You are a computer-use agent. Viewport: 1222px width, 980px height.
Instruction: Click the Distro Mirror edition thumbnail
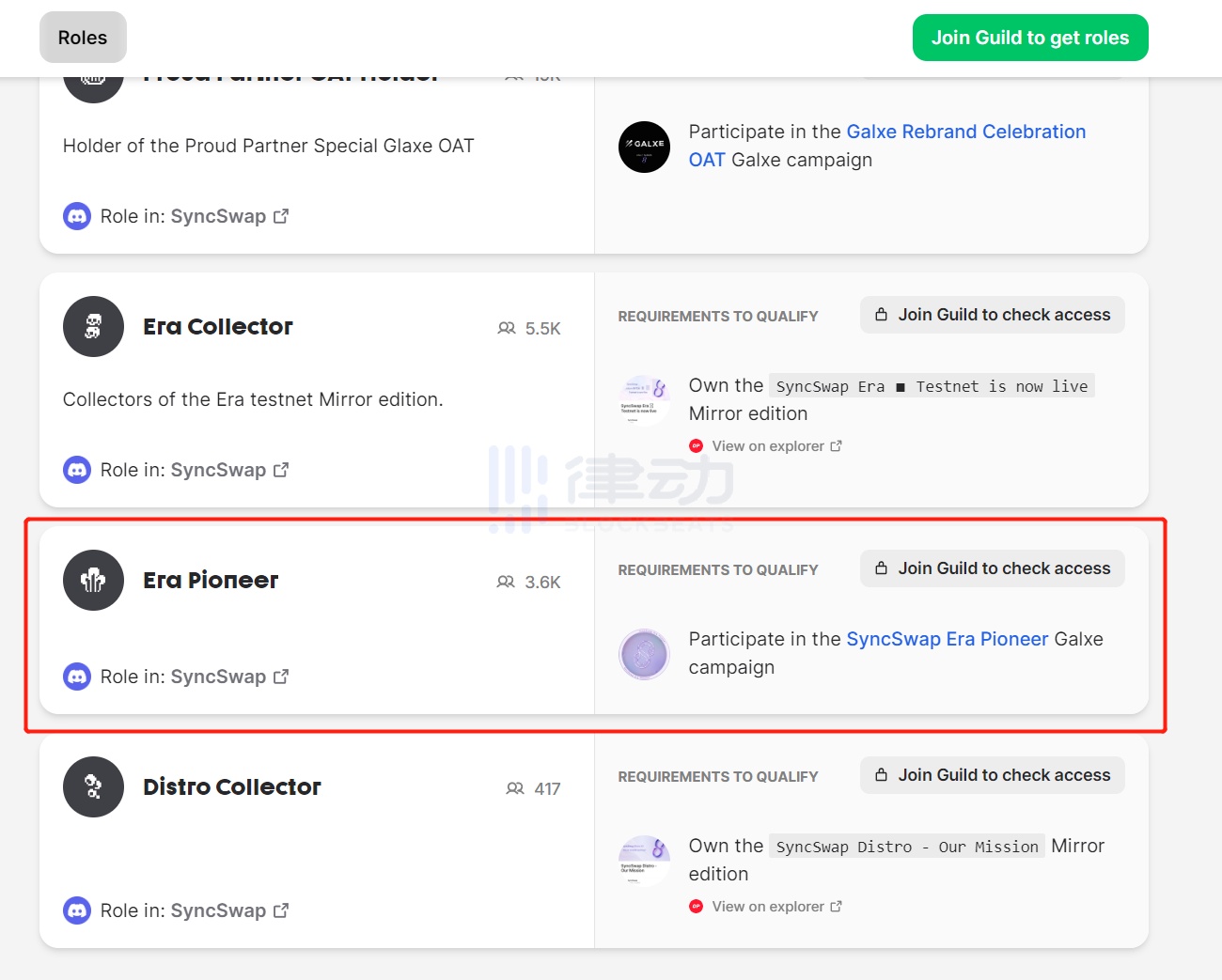tap(644, 861)
